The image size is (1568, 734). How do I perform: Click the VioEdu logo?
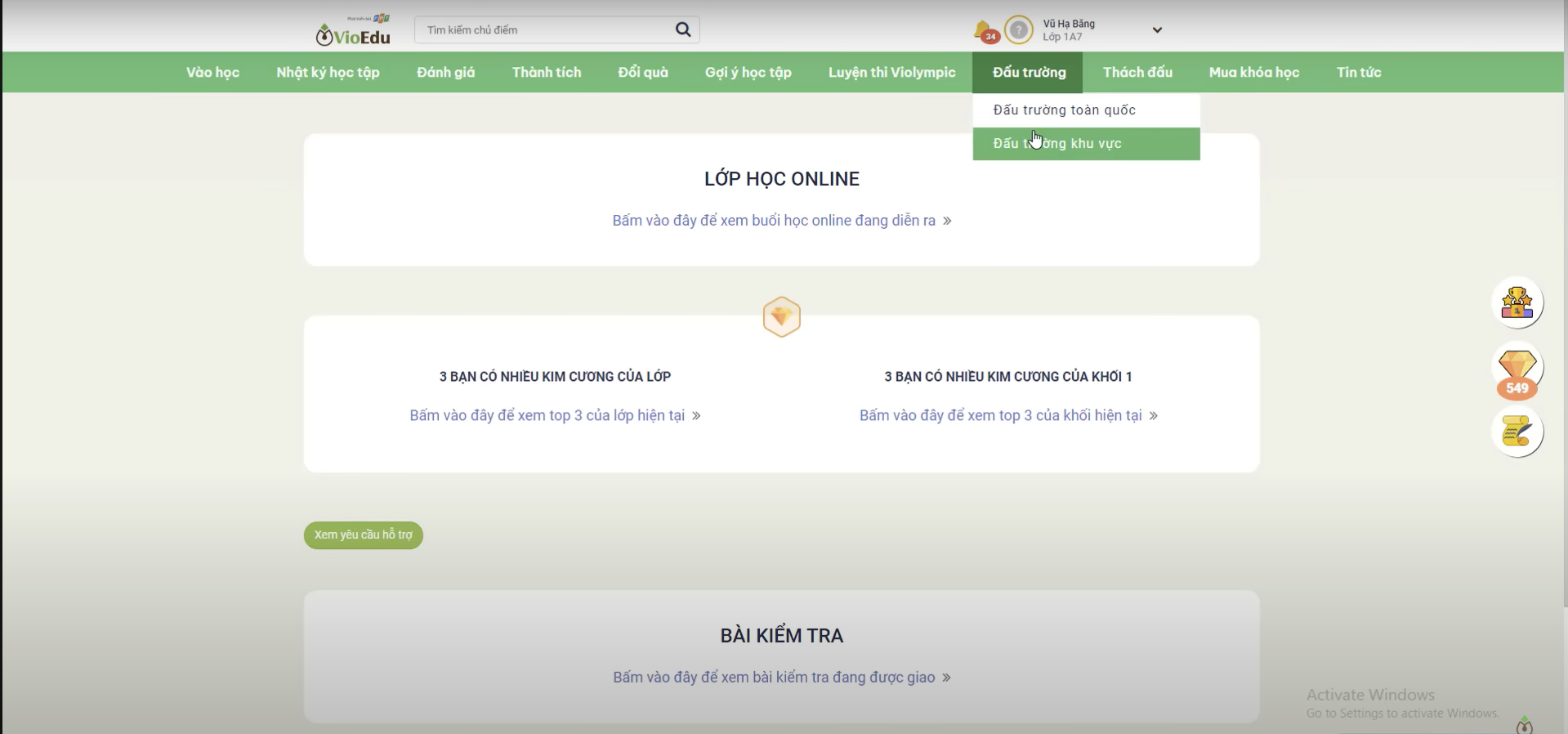(x=353, y=31)
